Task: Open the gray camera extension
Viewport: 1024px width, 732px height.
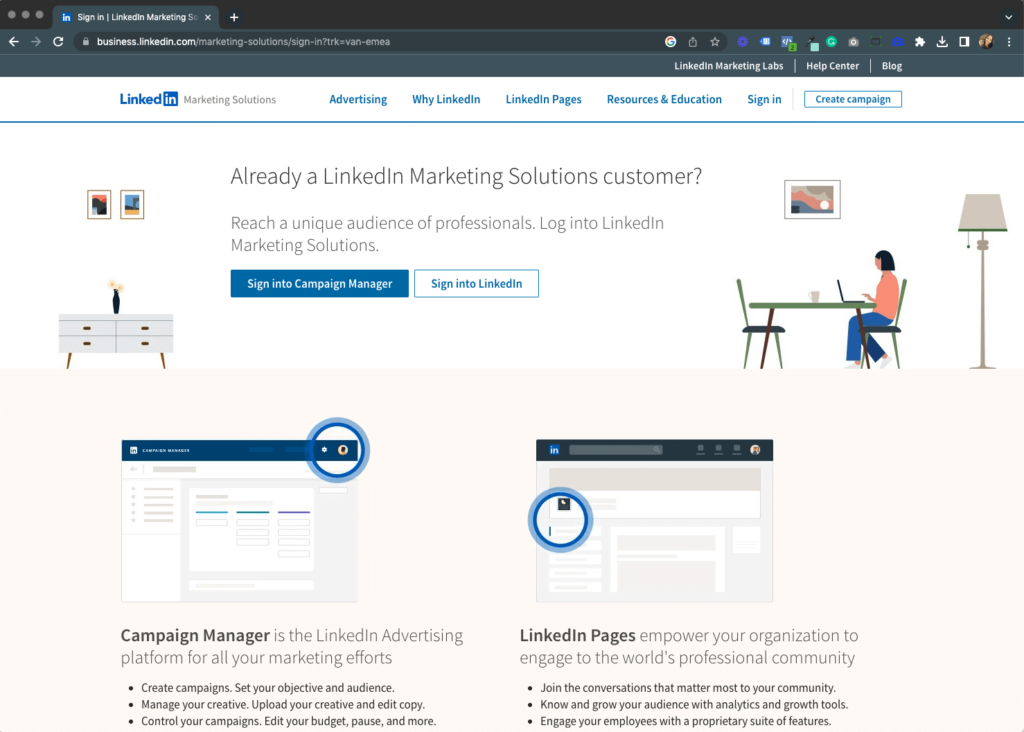Action: coord(854,42)
